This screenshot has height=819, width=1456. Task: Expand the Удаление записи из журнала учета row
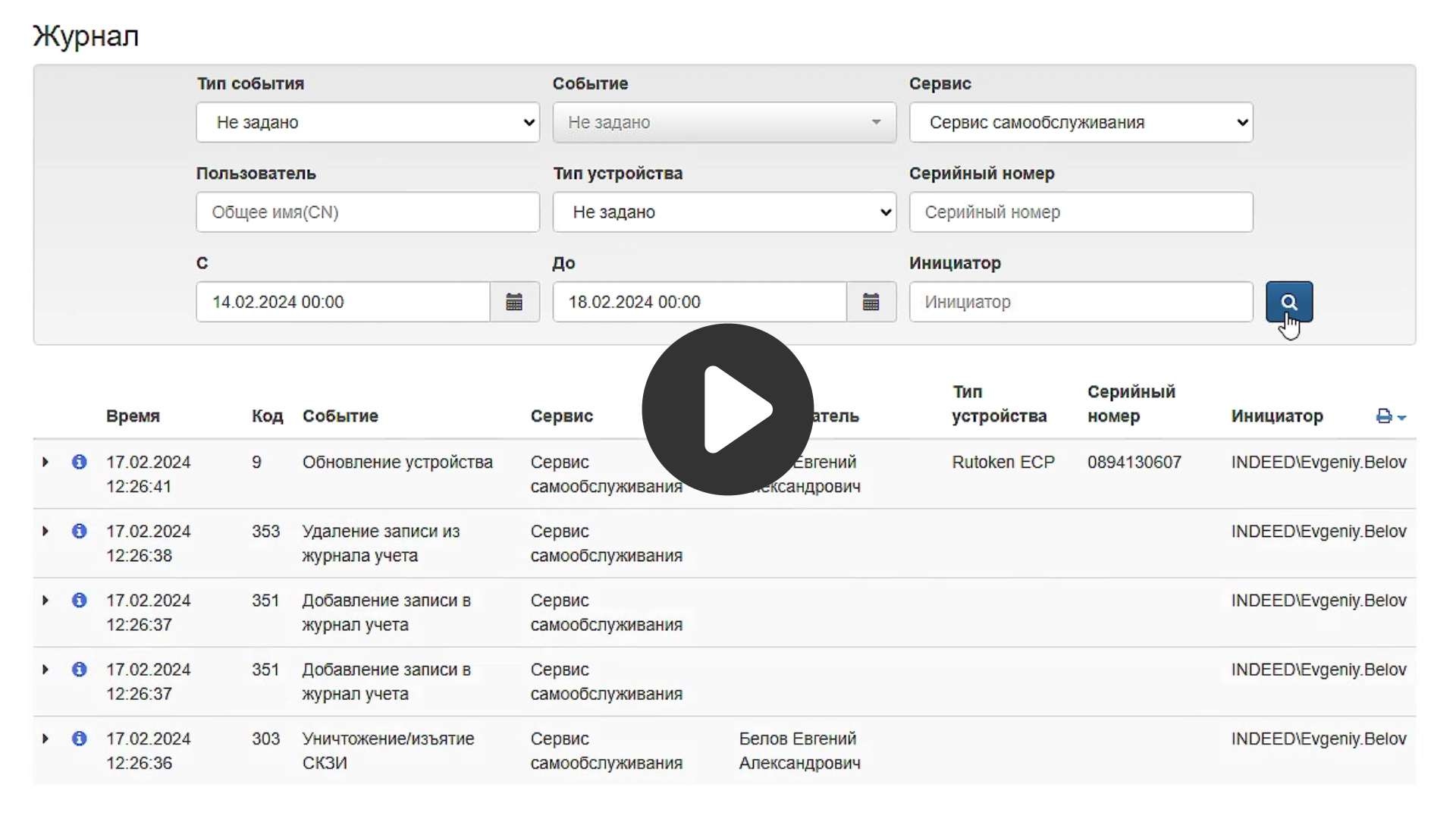pos(45,531)
